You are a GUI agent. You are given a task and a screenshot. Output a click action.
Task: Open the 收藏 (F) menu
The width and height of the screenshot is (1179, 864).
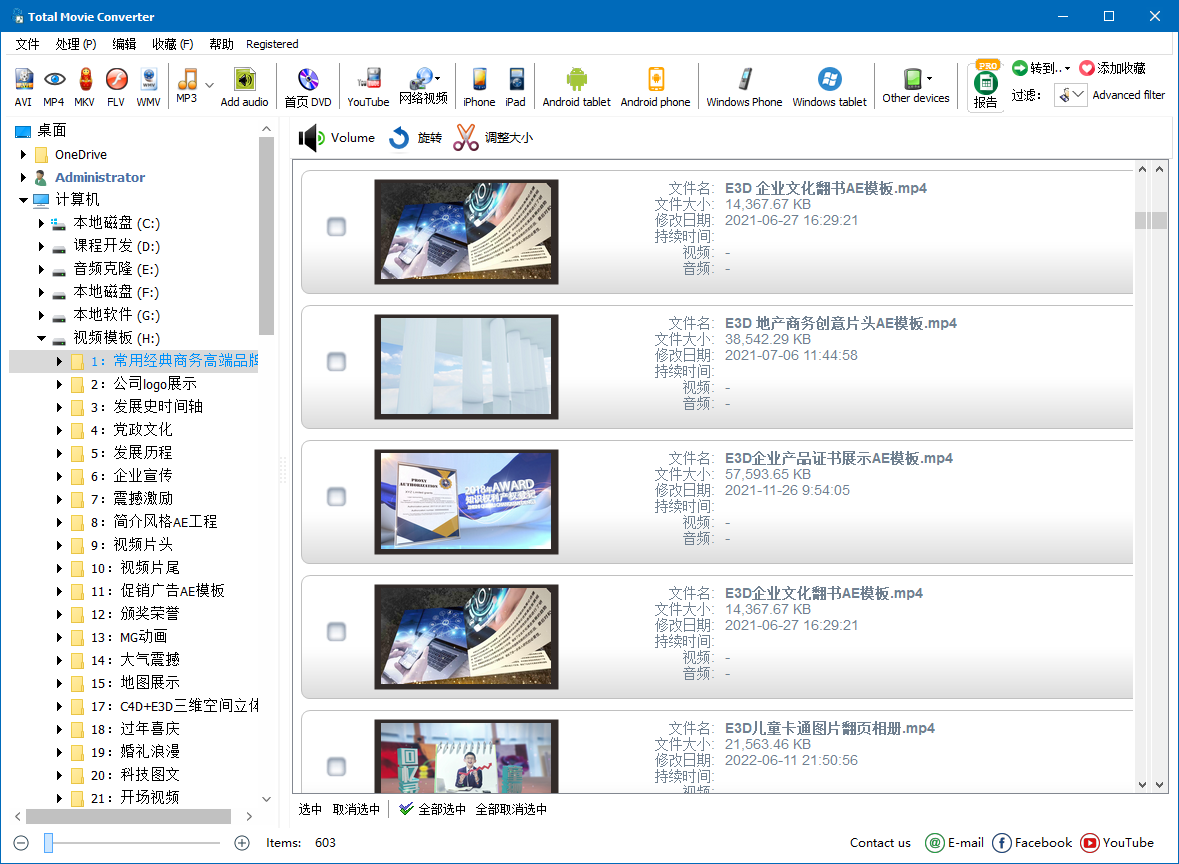coord(172,44)
